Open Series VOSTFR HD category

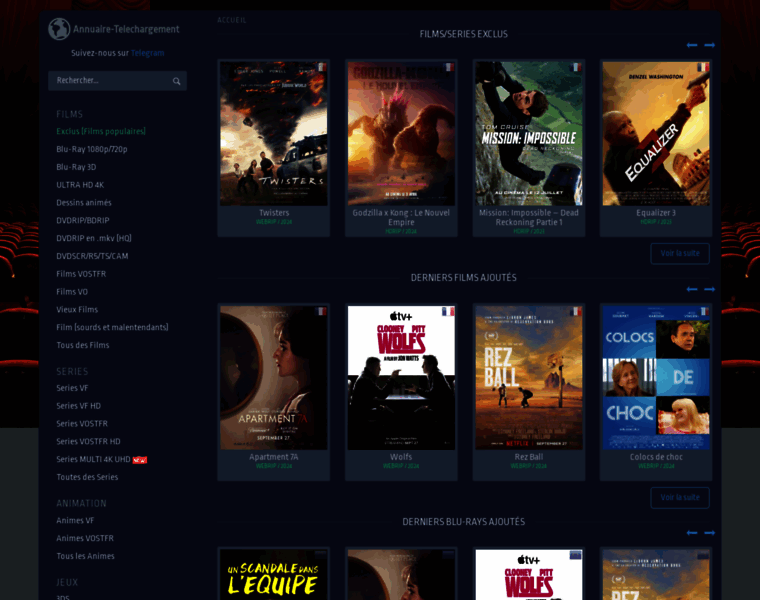88,442
